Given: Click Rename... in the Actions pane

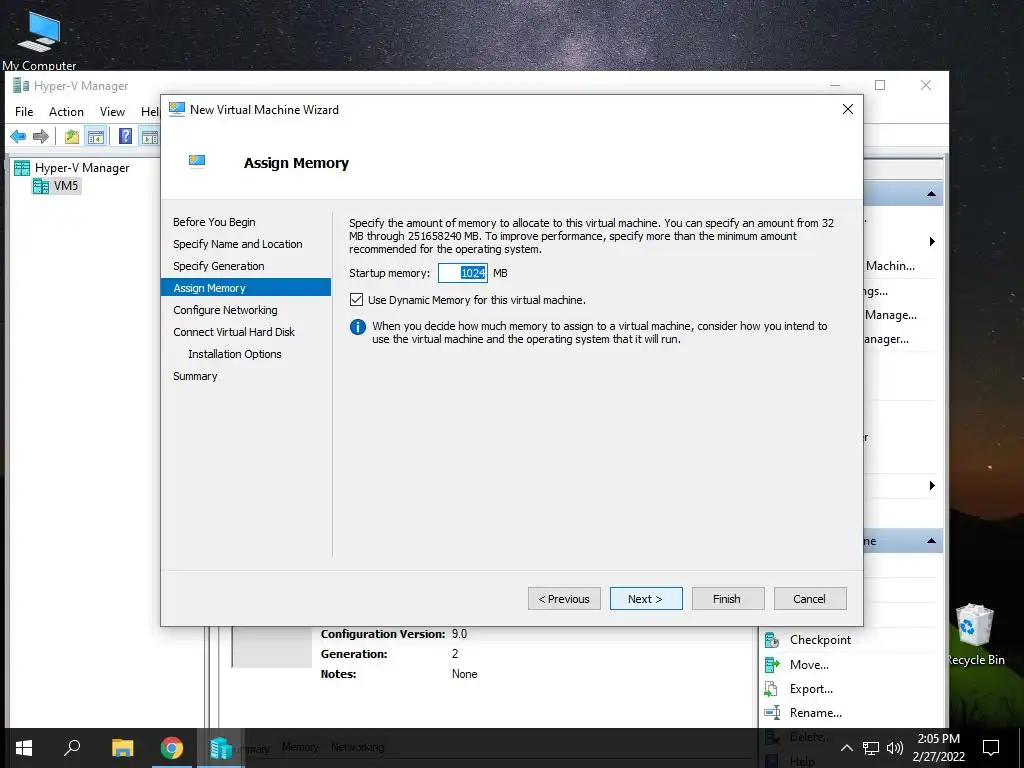Looking at the screenshot, I should pos(816,712).
